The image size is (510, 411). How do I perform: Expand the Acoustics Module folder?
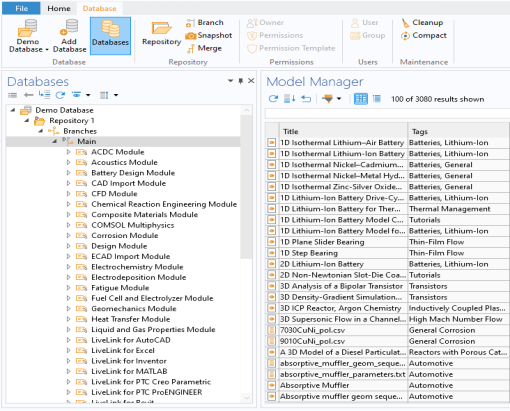(69, 162)
